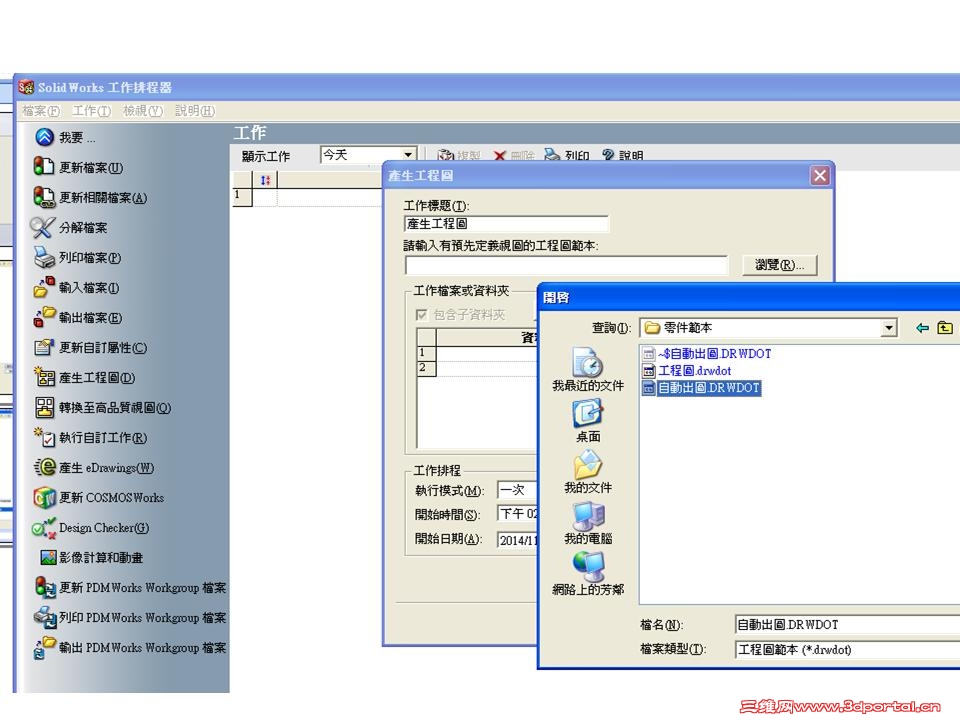
Task: Launch the 產生工程圖(D) task icon
Action: coord(44,377)
